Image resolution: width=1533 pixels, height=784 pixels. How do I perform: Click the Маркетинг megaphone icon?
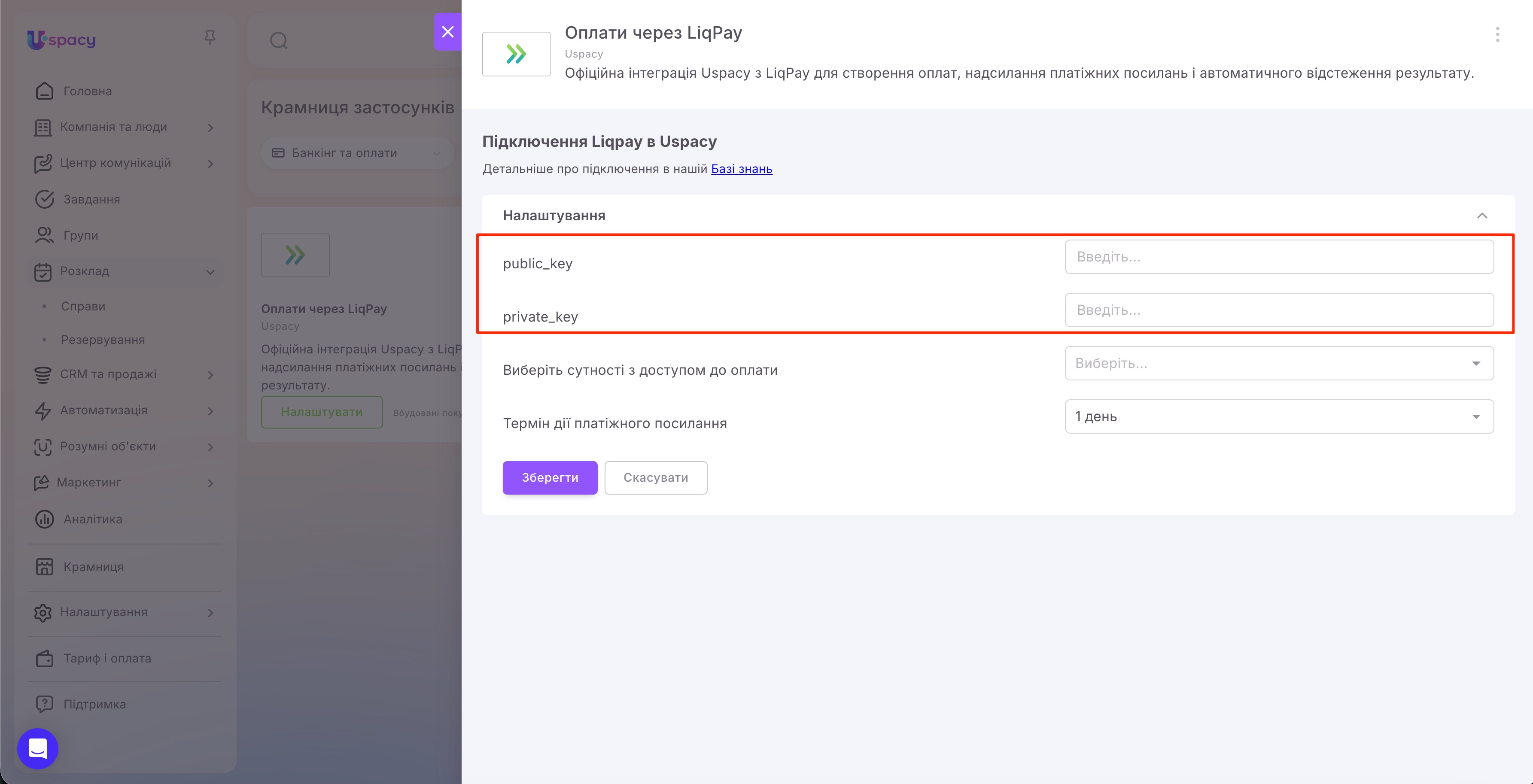coord(42,483)
